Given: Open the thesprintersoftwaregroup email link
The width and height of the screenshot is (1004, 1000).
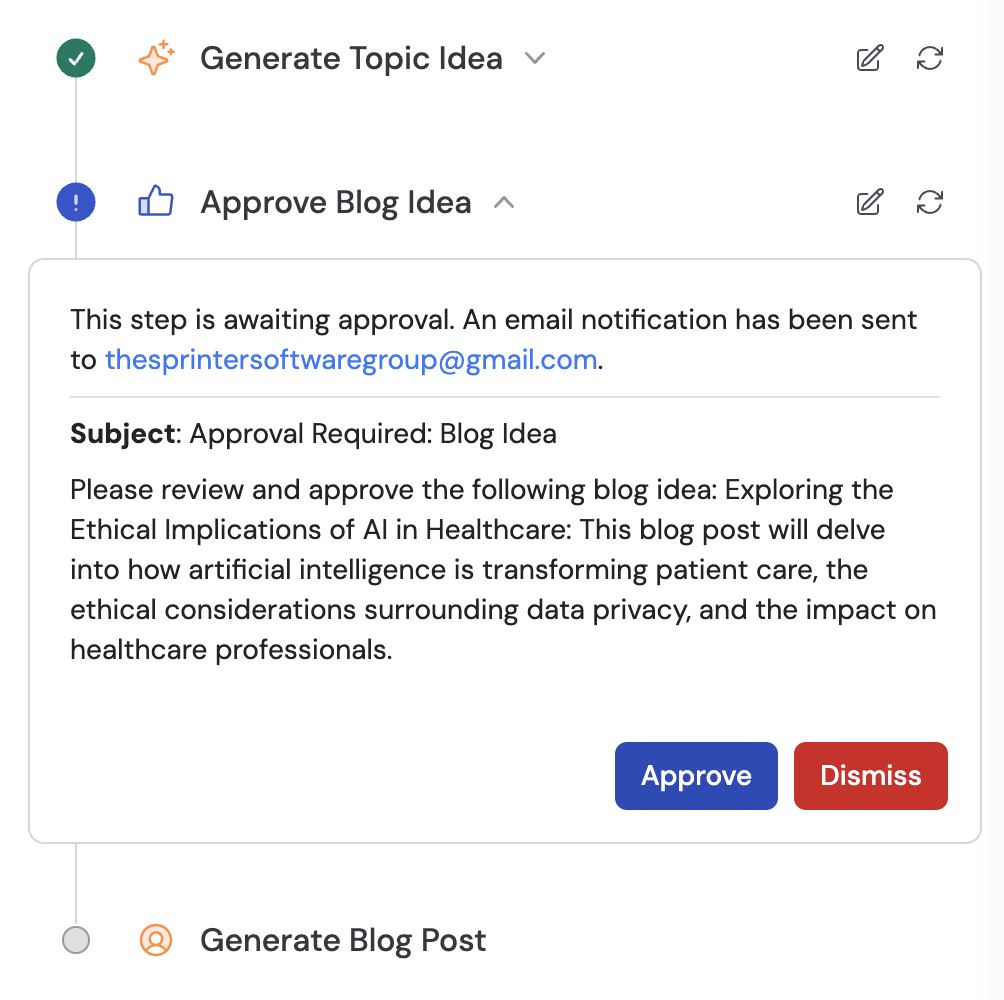Looking at the screenshot, I should pyautogui.click(x=351, y=360).
